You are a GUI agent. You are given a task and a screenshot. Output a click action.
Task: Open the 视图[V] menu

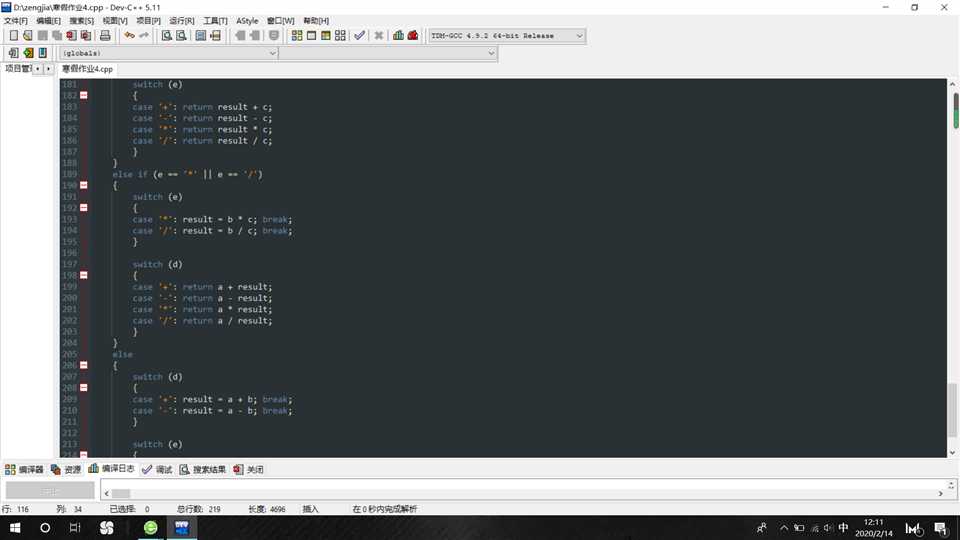115,21
